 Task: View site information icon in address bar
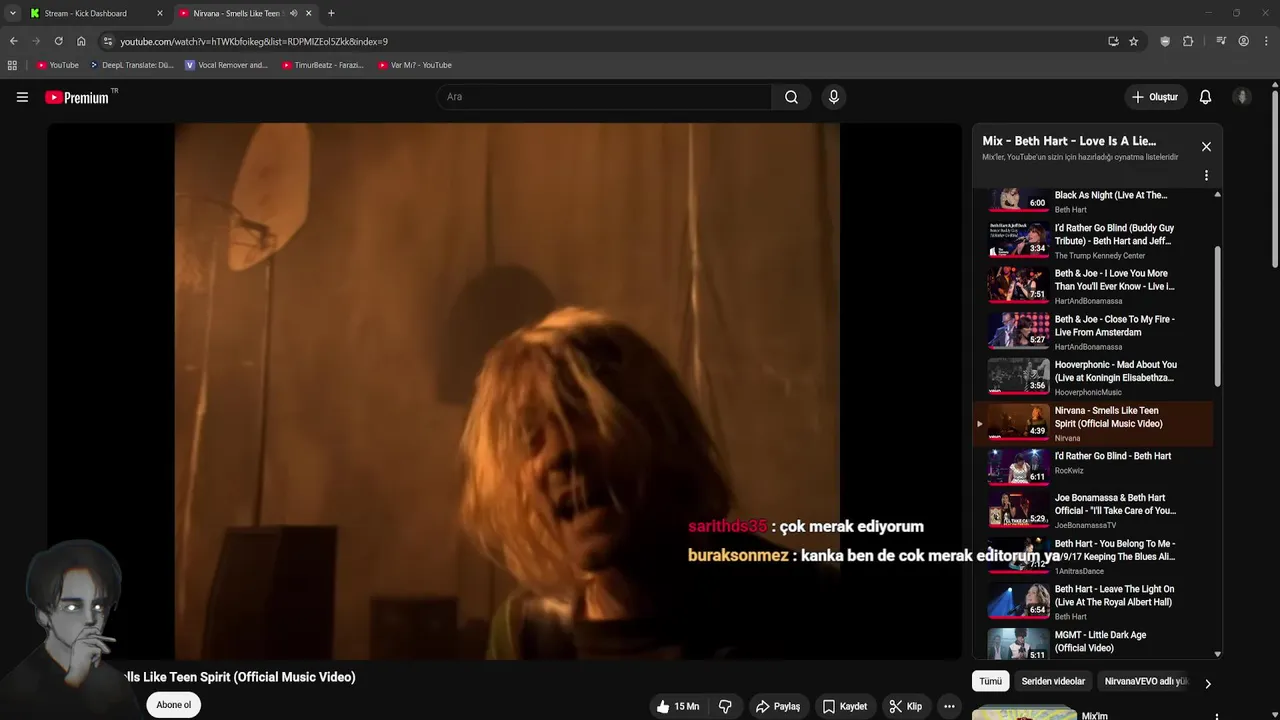pos(108,41)
